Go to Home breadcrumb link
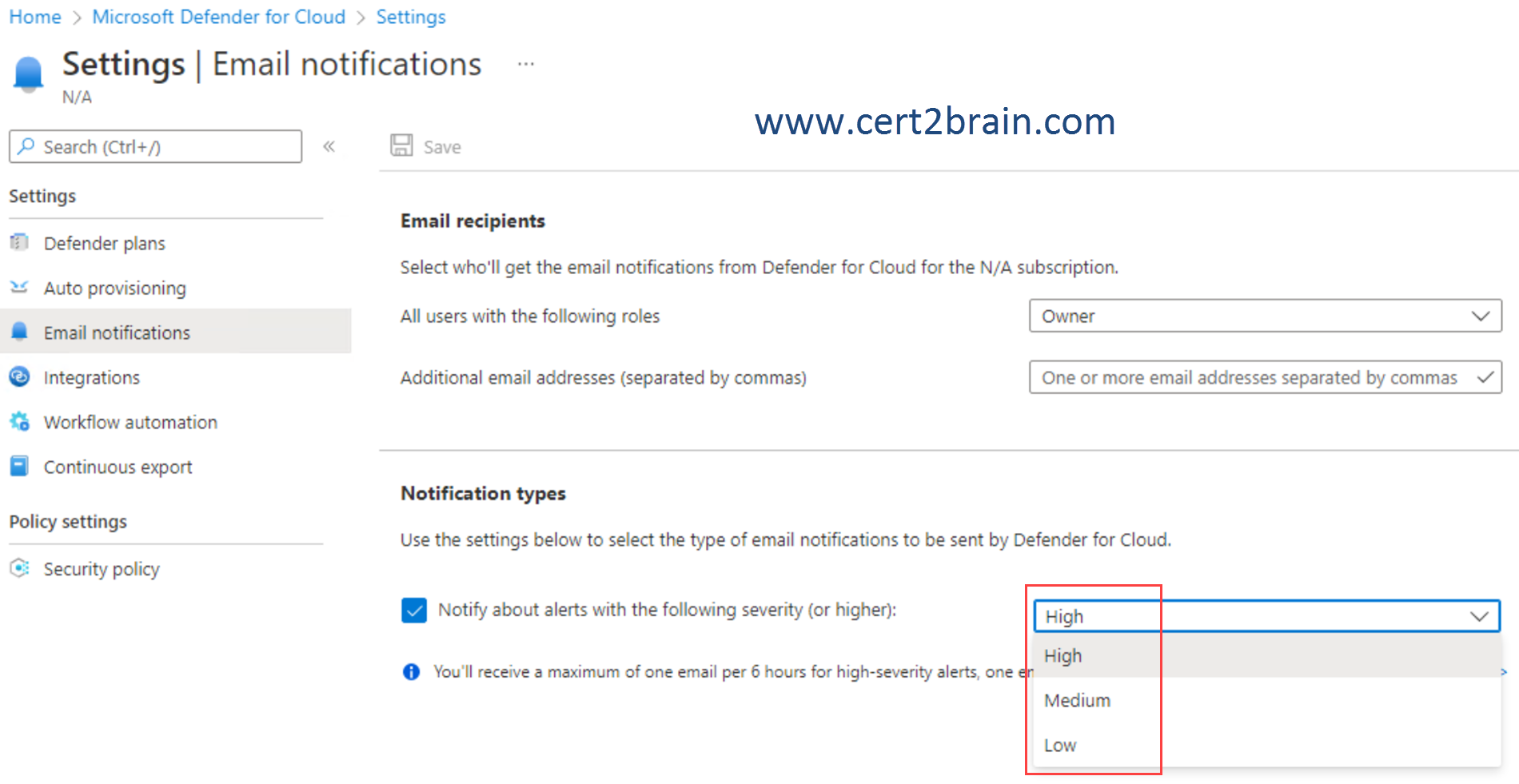Viewport: 1519px width, 784px height. click(x=35, y=17)
